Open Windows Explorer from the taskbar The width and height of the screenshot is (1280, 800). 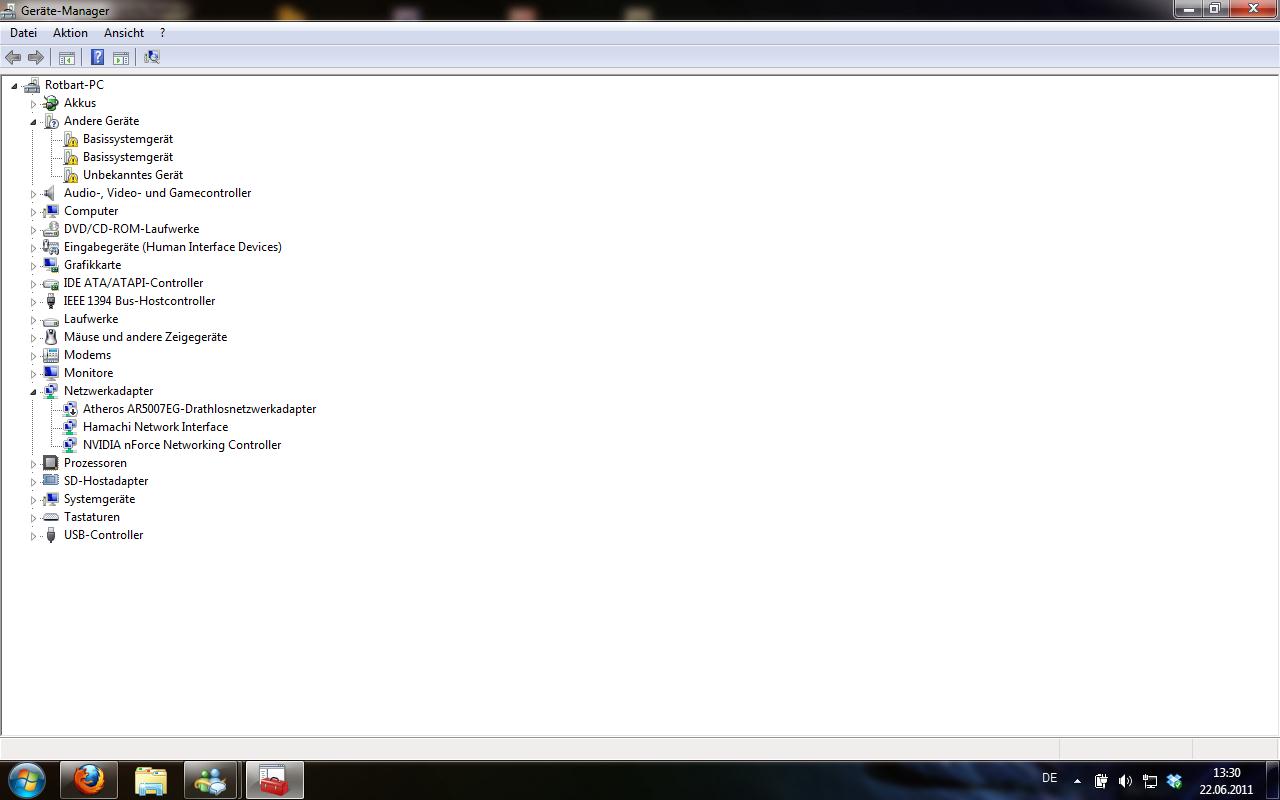151,780
